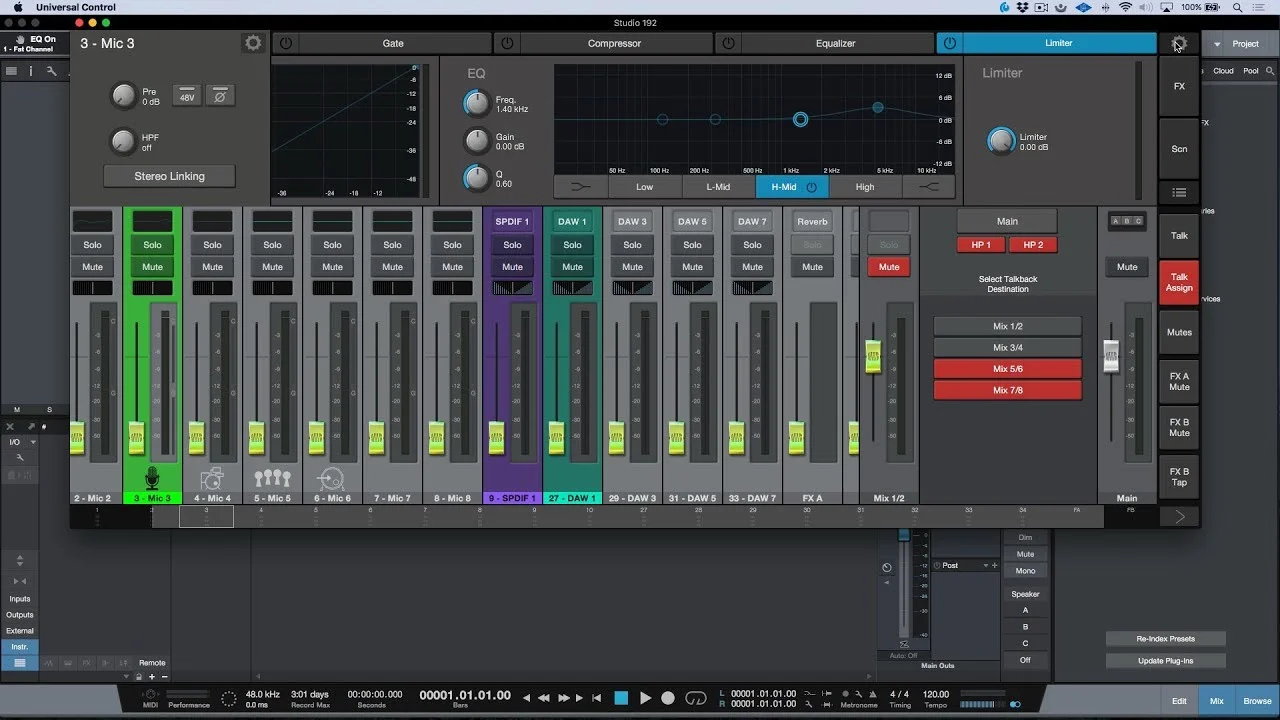Viewport: 1280px width, 720px height.
Task: Select the Low EQ band
Action: pos(645,187)
